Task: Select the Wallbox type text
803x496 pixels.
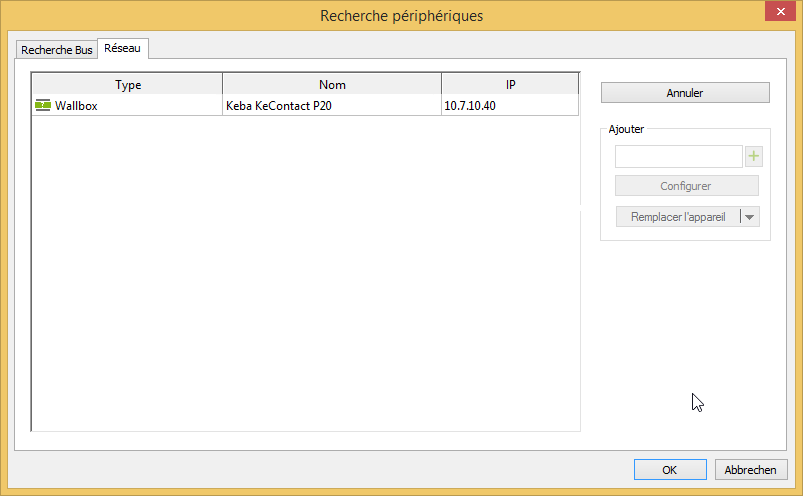Action: point(76,105)
